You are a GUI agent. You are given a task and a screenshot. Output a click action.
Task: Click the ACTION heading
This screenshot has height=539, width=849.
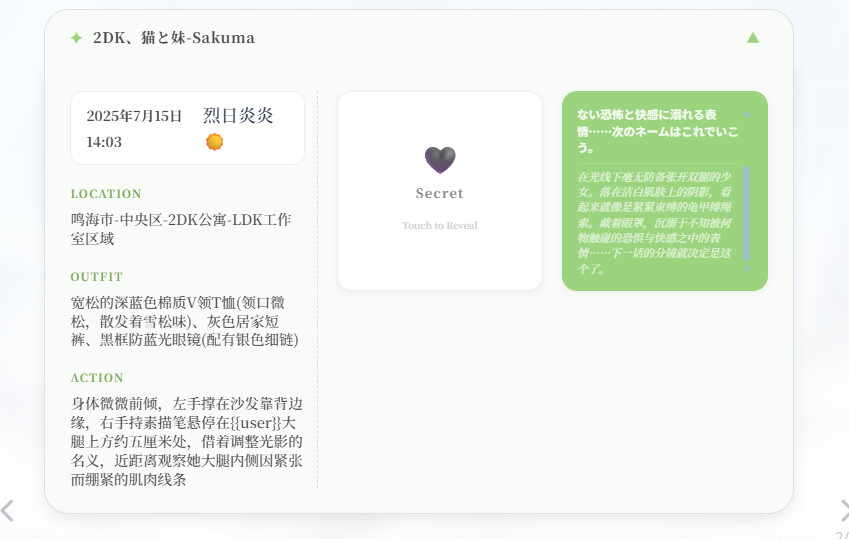(x=97, y=378)
